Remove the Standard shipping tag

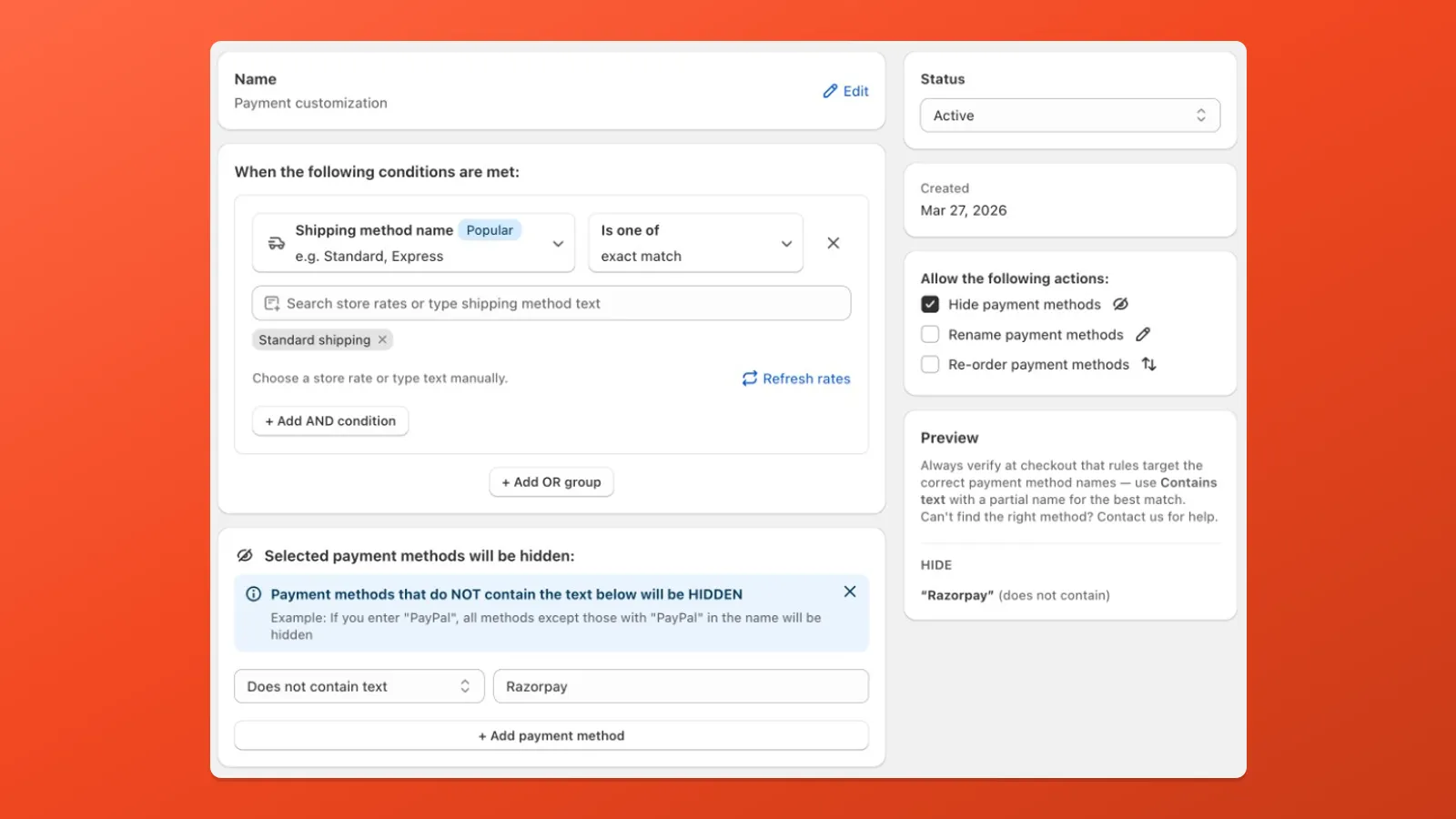(383, 340)
